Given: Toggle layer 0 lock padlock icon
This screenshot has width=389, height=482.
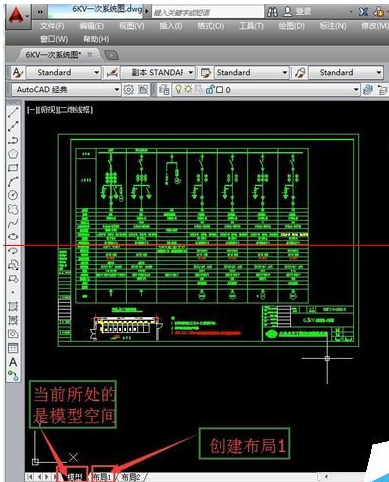Looking at the screenshot, I should pos(210,89).
